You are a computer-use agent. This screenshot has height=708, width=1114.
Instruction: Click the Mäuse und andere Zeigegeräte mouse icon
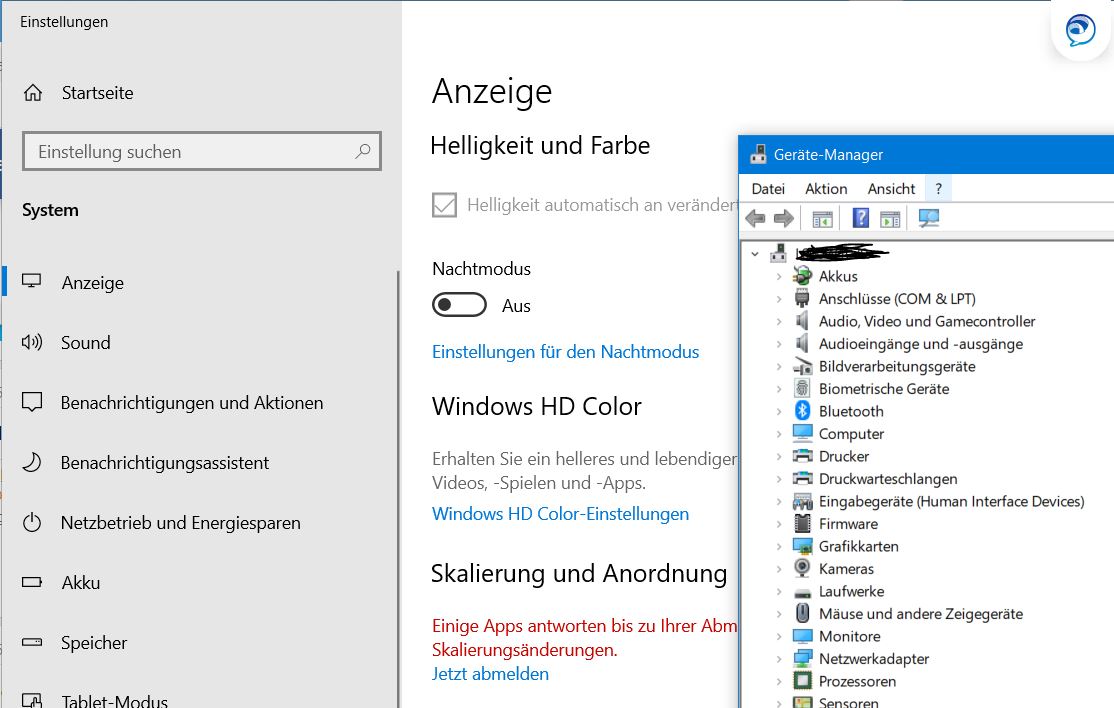pyautogui.click(x=802, y=613)
